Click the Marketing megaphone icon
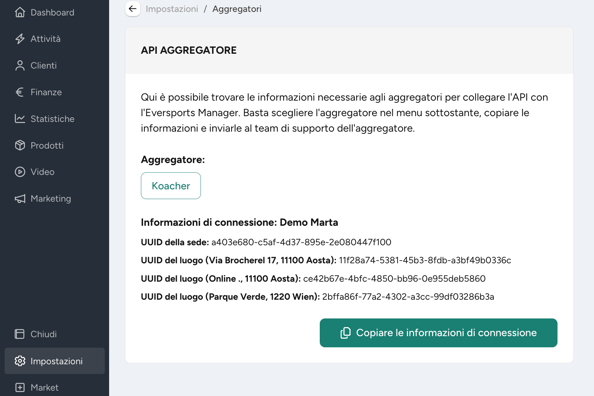Viewport: 594px width, 396px height. 20,199
